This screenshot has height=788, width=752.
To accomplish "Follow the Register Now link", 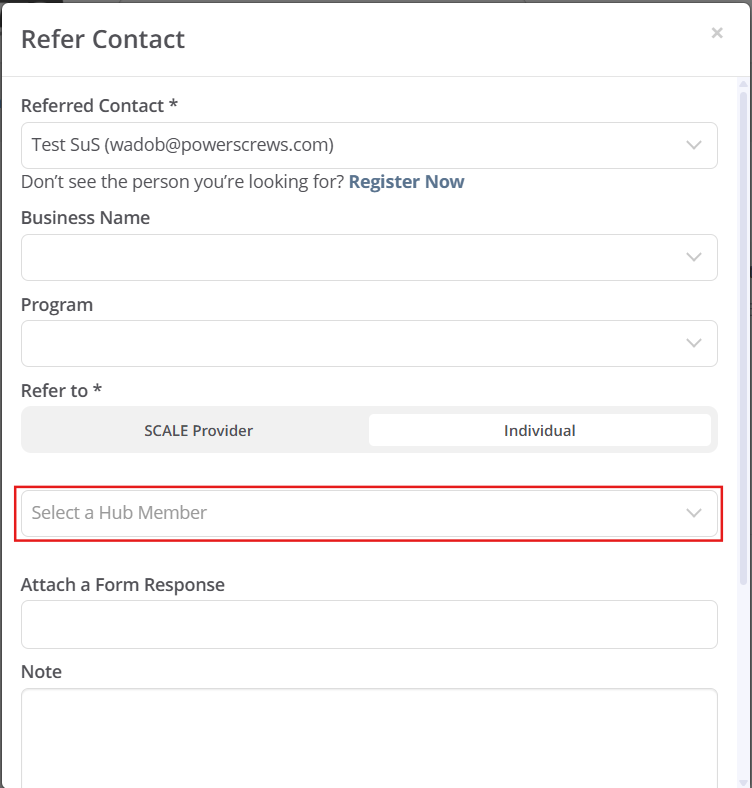I will 406,181.
